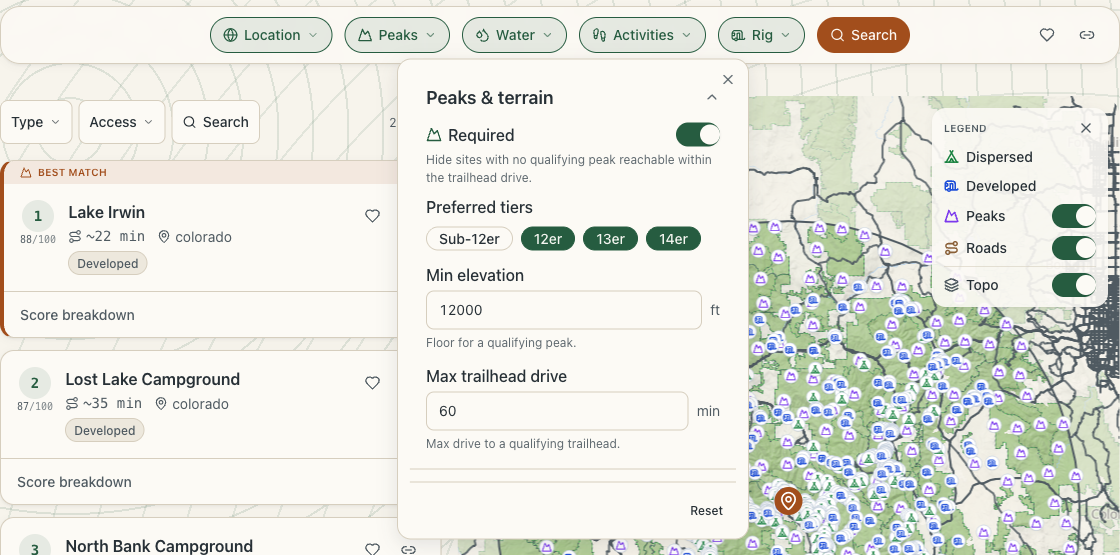Image resolution: width=1120 pixels, height=555 pixels.
Task: Click the Max trailhead drive input
Action: click(x=557, y=411)
